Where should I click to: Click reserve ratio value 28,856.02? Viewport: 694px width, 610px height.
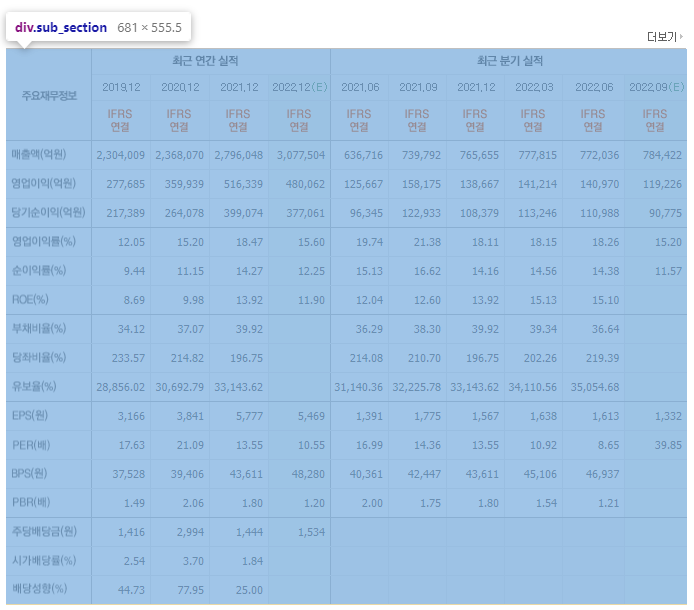[120, 387]
